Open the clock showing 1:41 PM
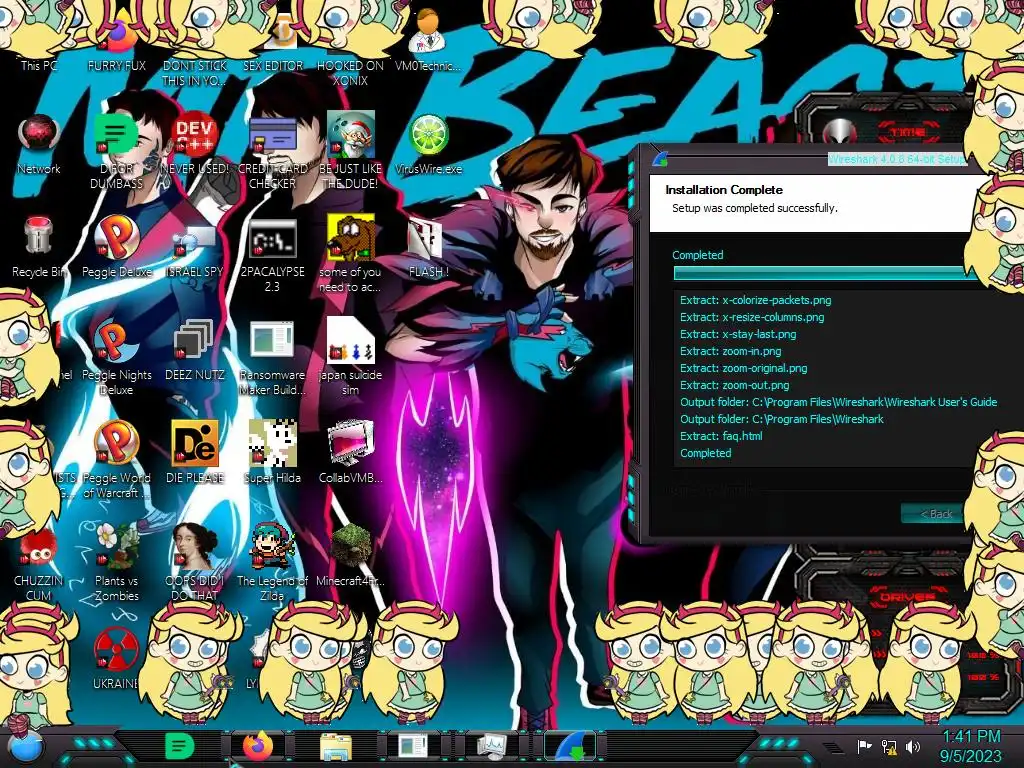 [971, 737]
